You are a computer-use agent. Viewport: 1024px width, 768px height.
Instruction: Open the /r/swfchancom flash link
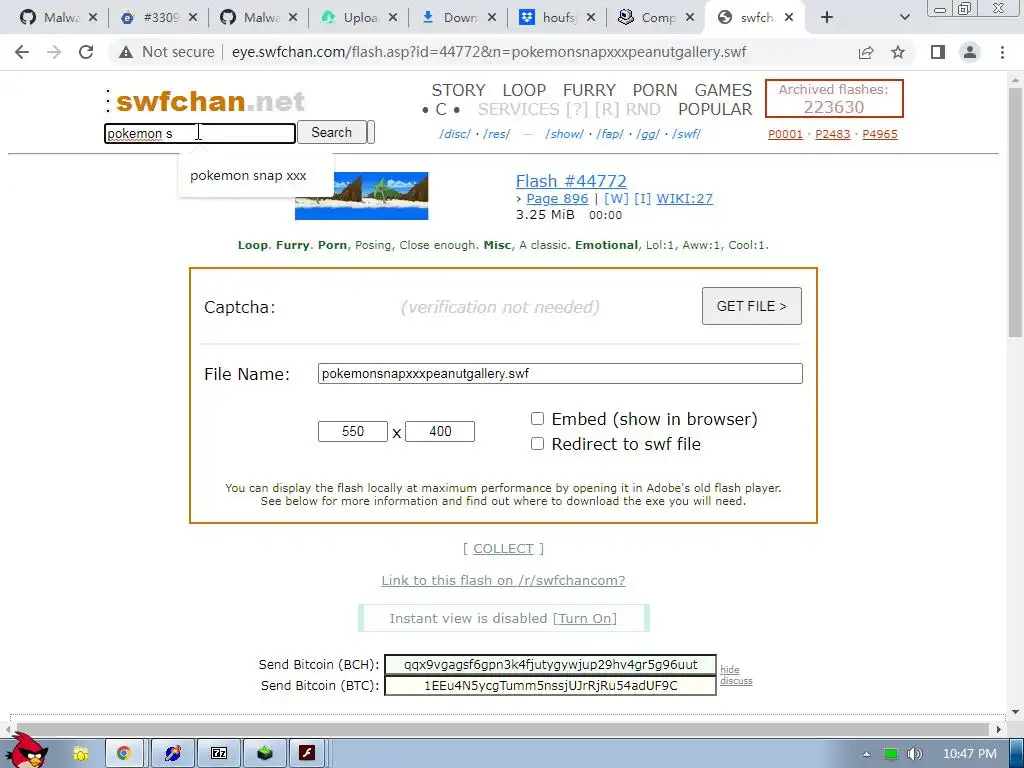[x=503, y=581]
